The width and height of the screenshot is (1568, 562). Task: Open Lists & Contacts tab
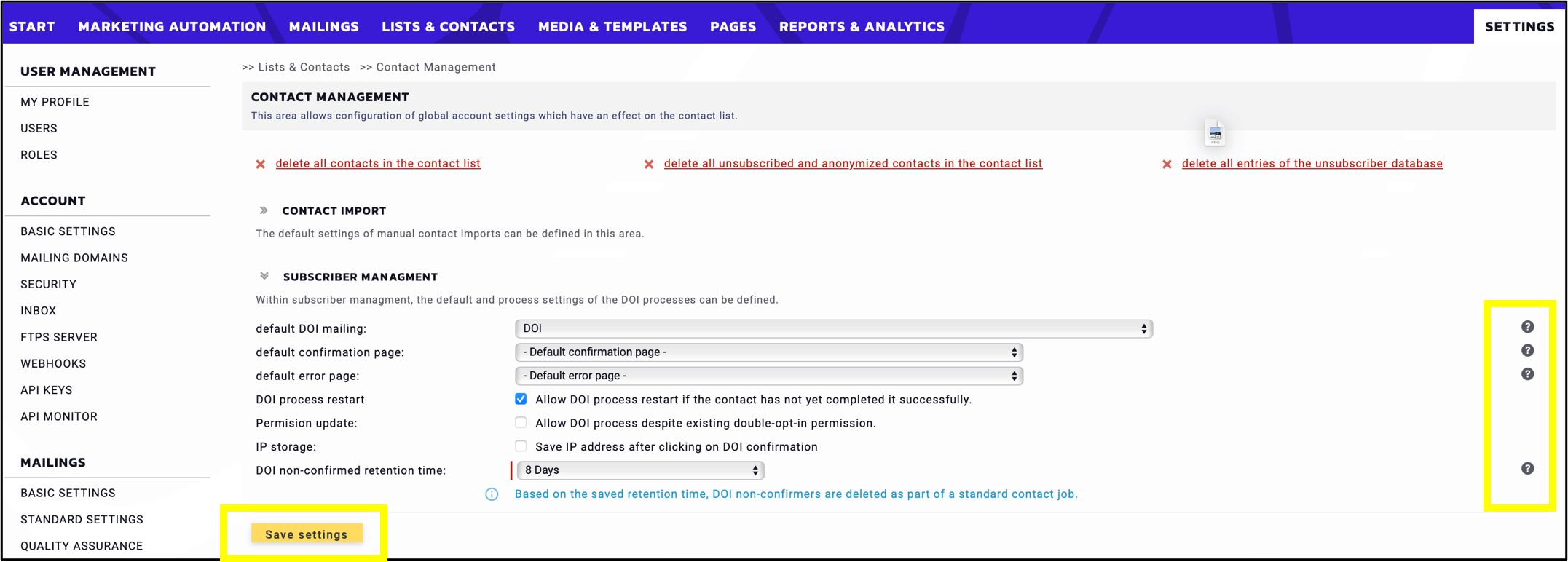(x=449, y=26)
